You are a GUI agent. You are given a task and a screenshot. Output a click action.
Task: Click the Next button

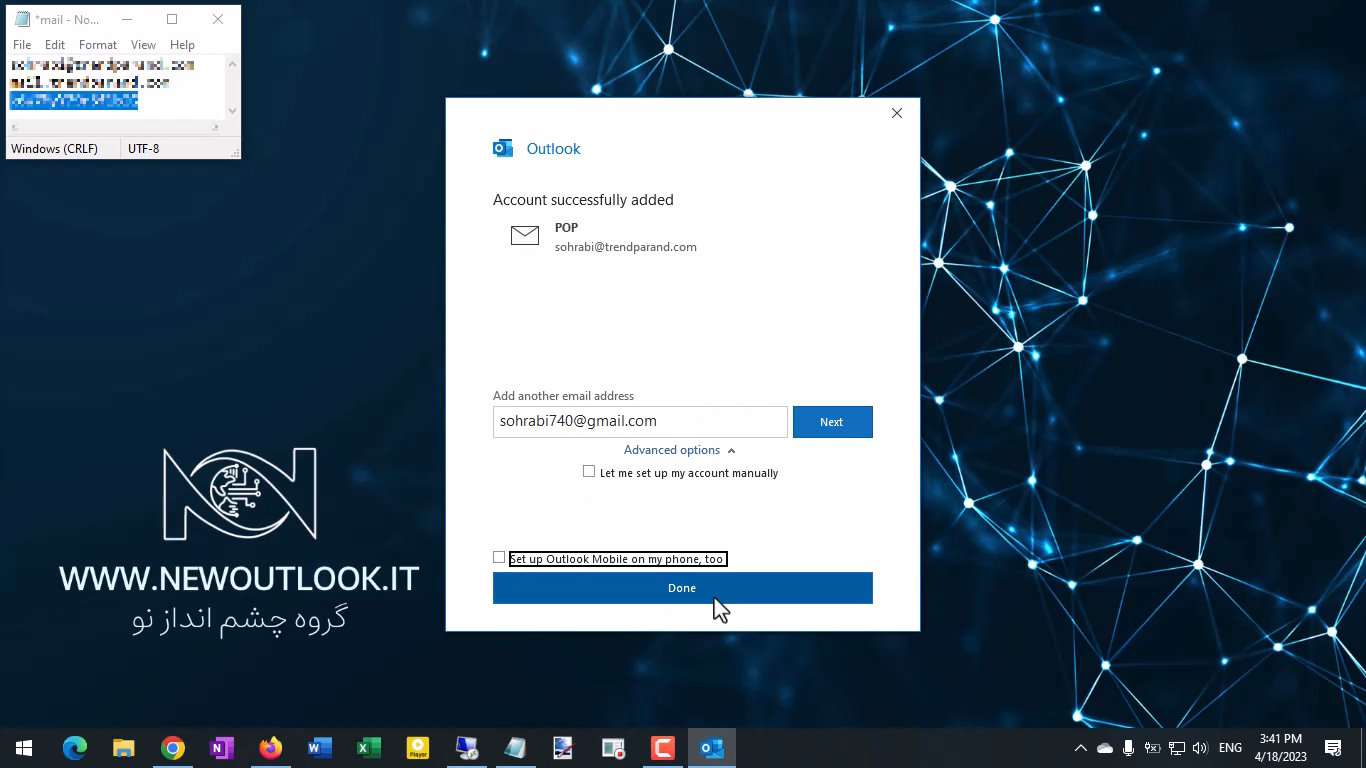(832, 422)
